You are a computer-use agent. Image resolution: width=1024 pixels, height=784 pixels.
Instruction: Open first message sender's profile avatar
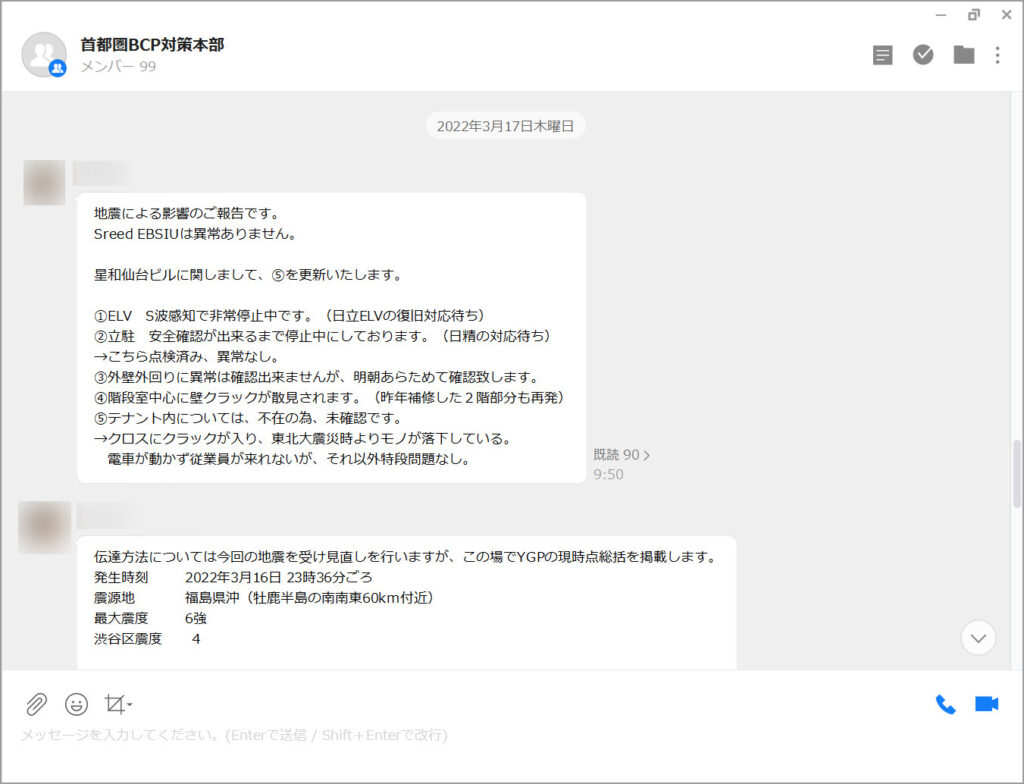point(44,183)
